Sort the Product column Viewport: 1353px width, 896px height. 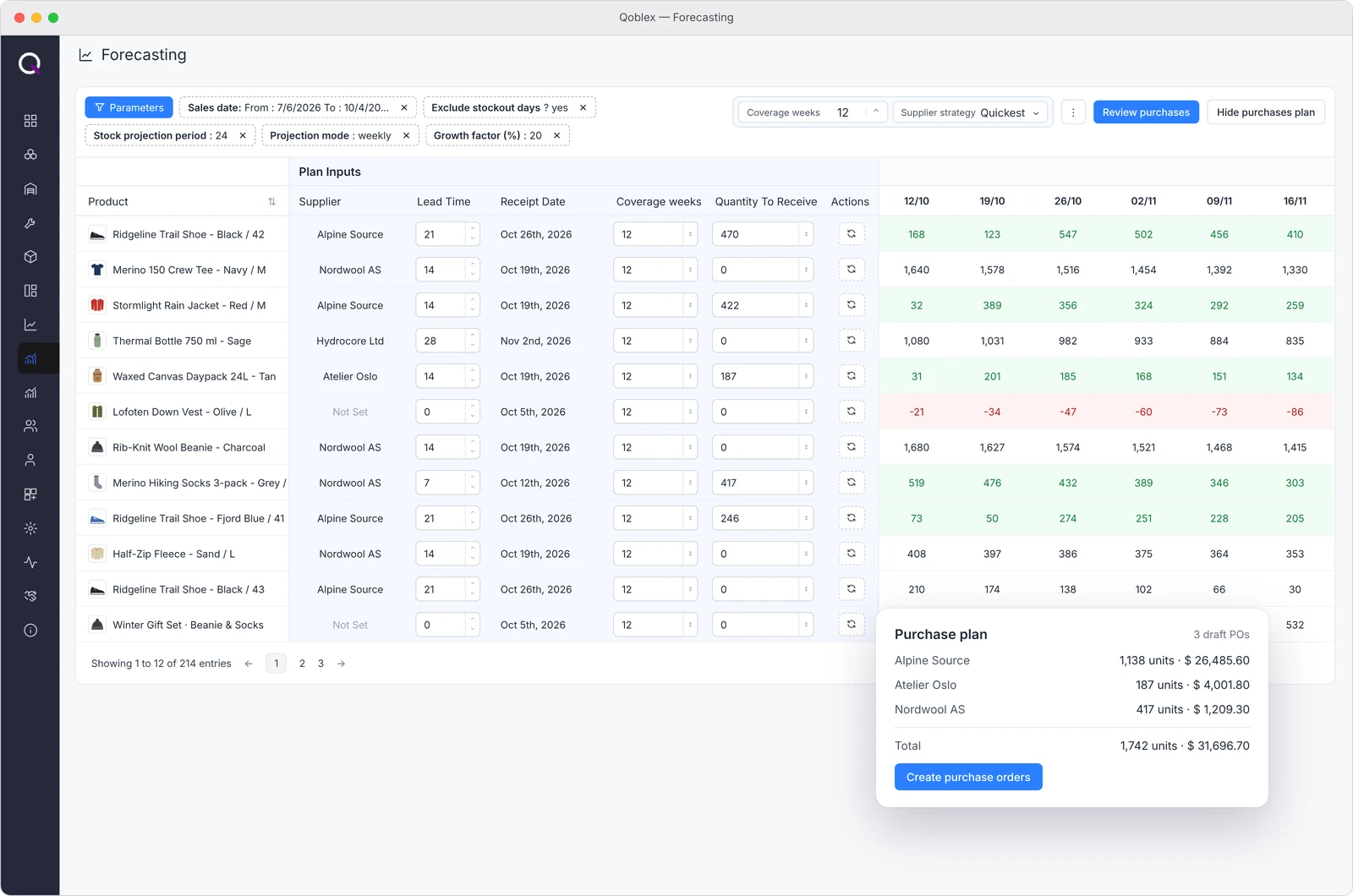[x=271, y=202]
